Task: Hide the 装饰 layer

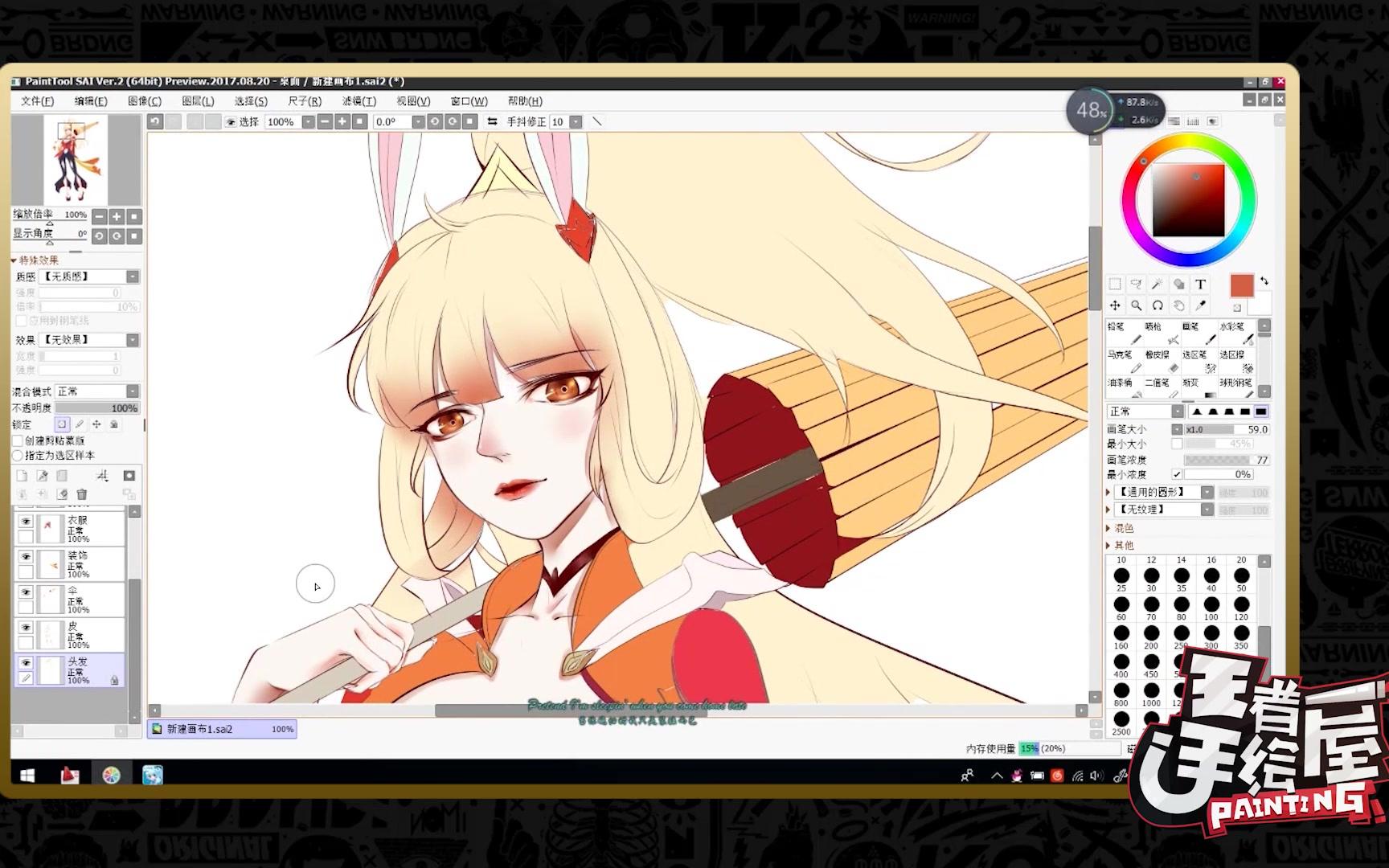Action: tap(26, 557)
